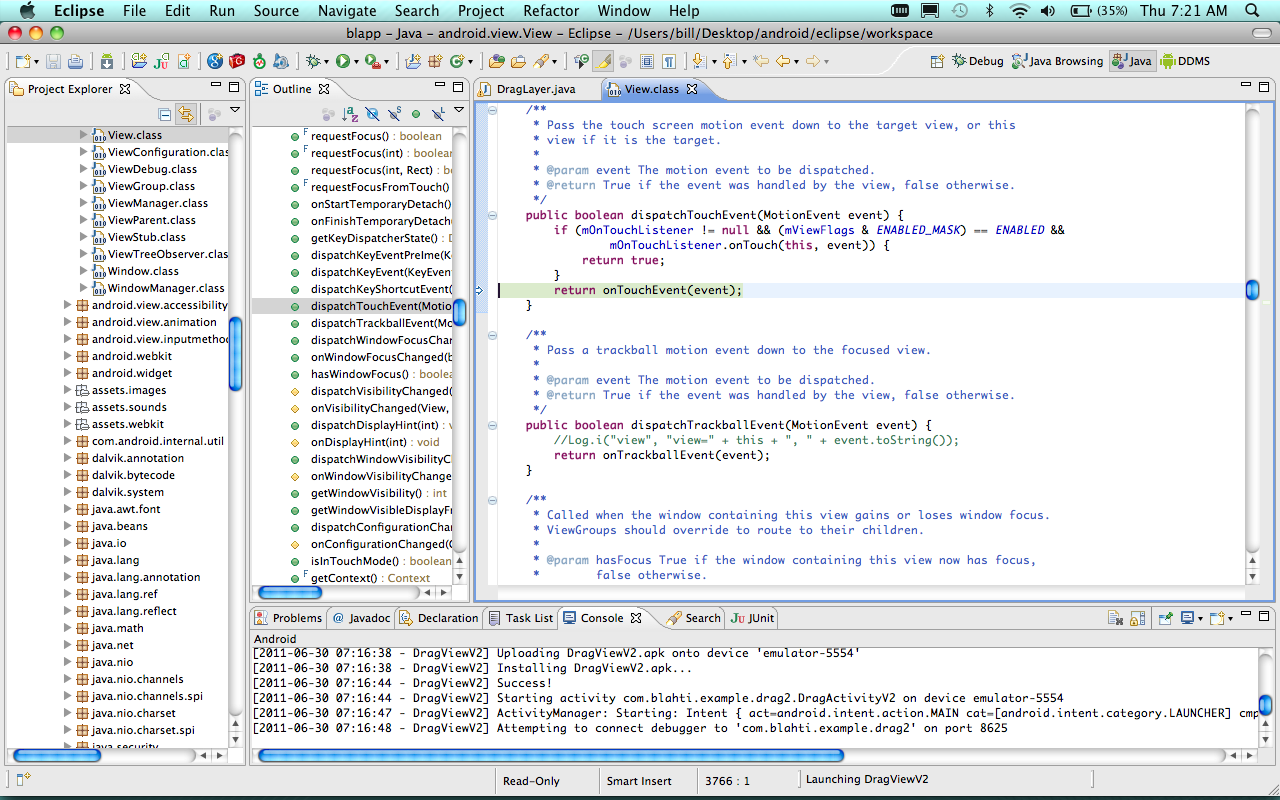Click the blue Google 'g' toolbar icon
The height and width of the screenshot is (800, 1280).
(215, 62)
